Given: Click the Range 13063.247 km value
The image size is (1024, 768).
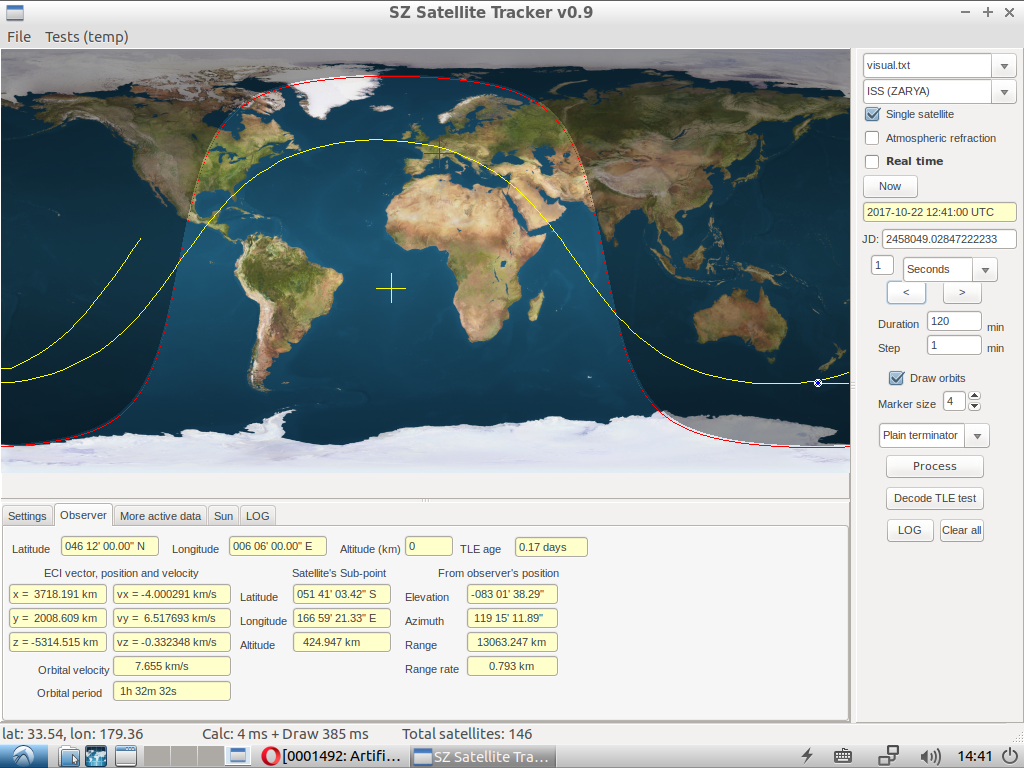Looking at the screenshot, I should point(512,642).
